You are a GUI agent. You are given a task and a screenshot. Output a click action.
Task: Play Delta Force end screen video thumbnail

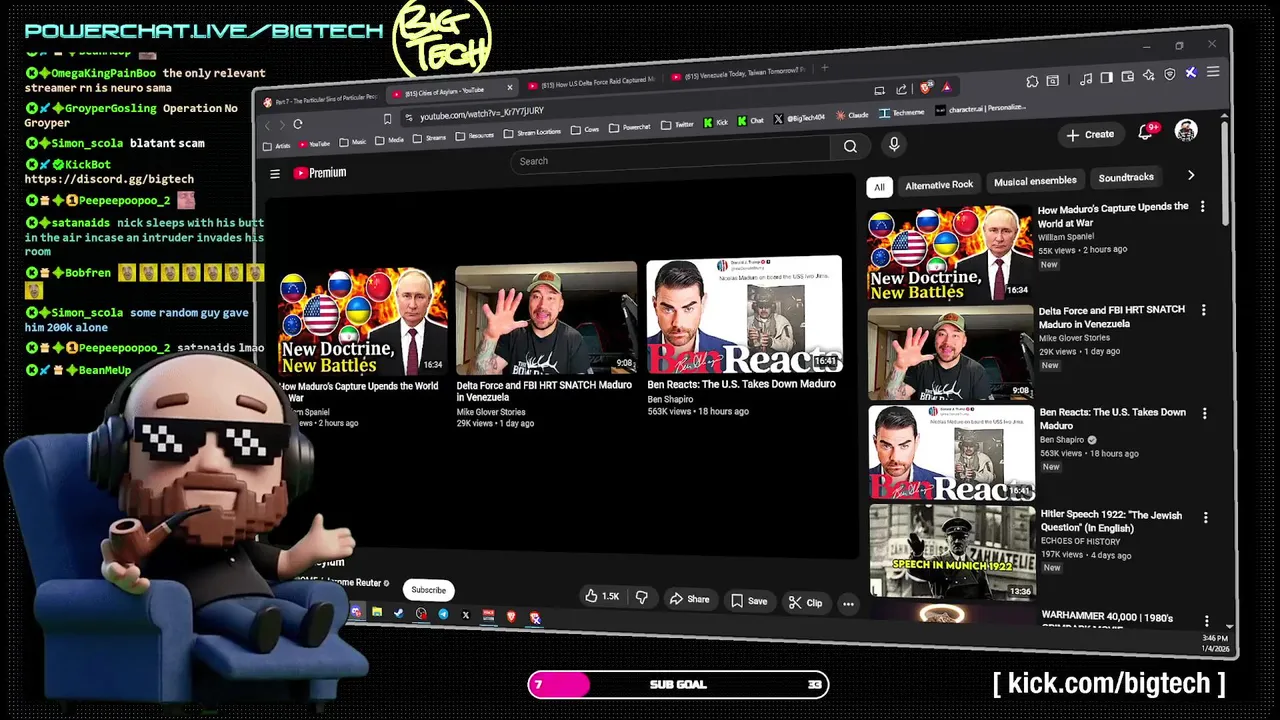click(546, 319)
